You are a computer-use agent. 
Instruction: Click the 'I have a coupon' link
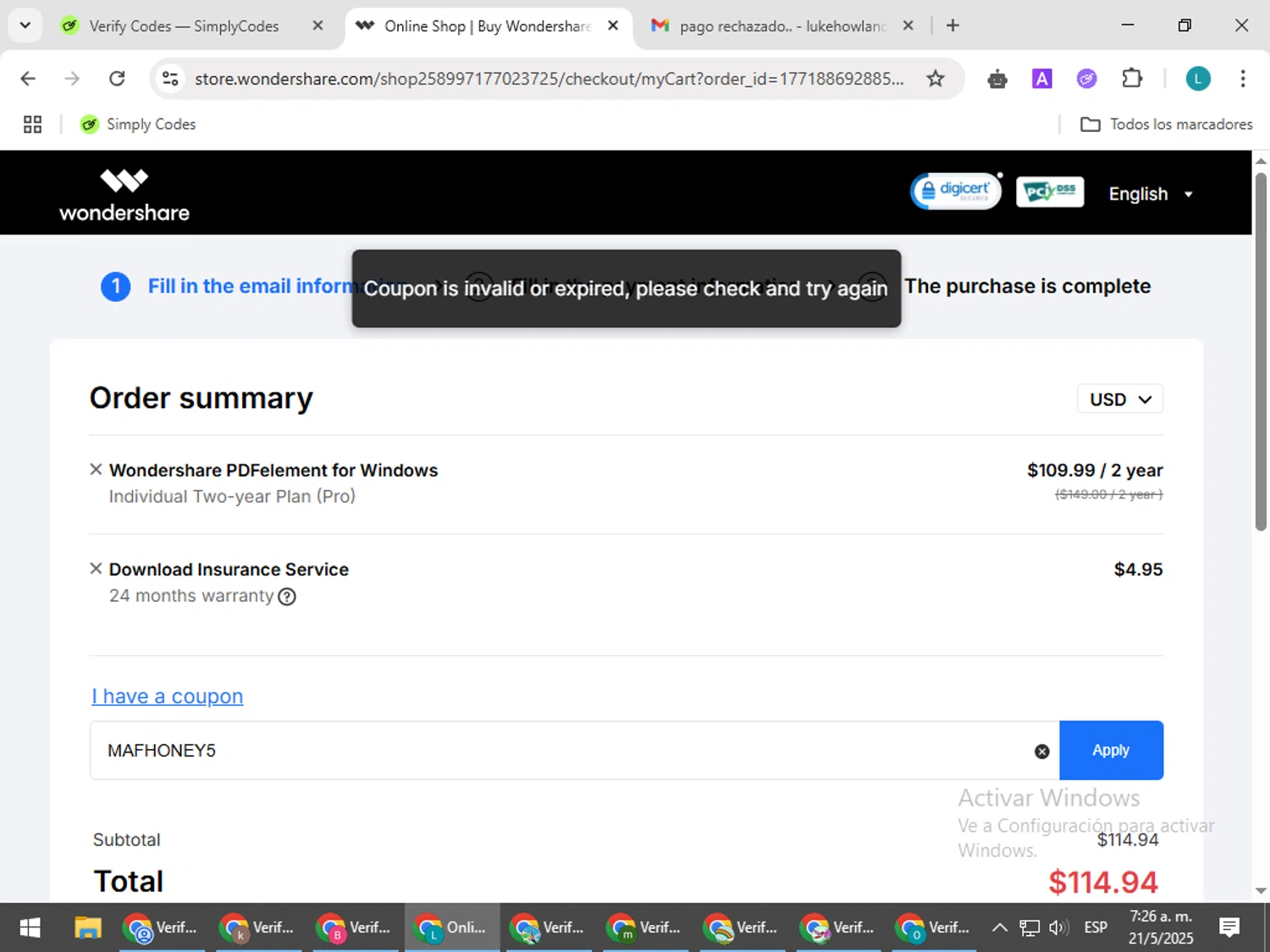[x=168, y=696]
